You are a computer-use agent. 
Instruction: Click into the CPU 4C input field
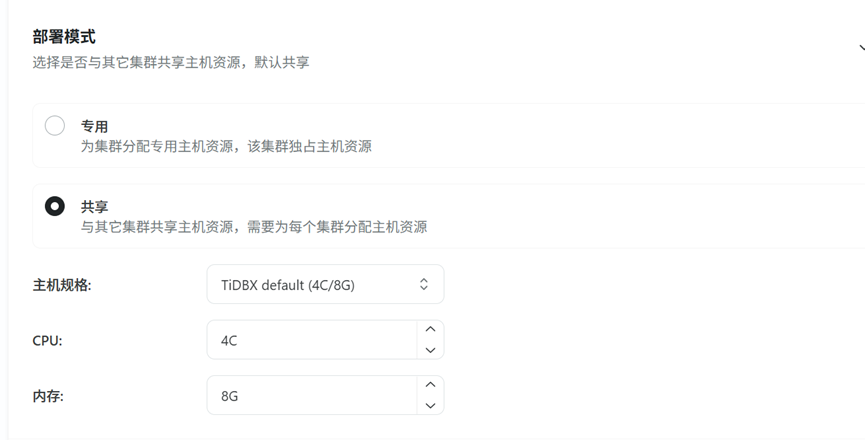311,341
